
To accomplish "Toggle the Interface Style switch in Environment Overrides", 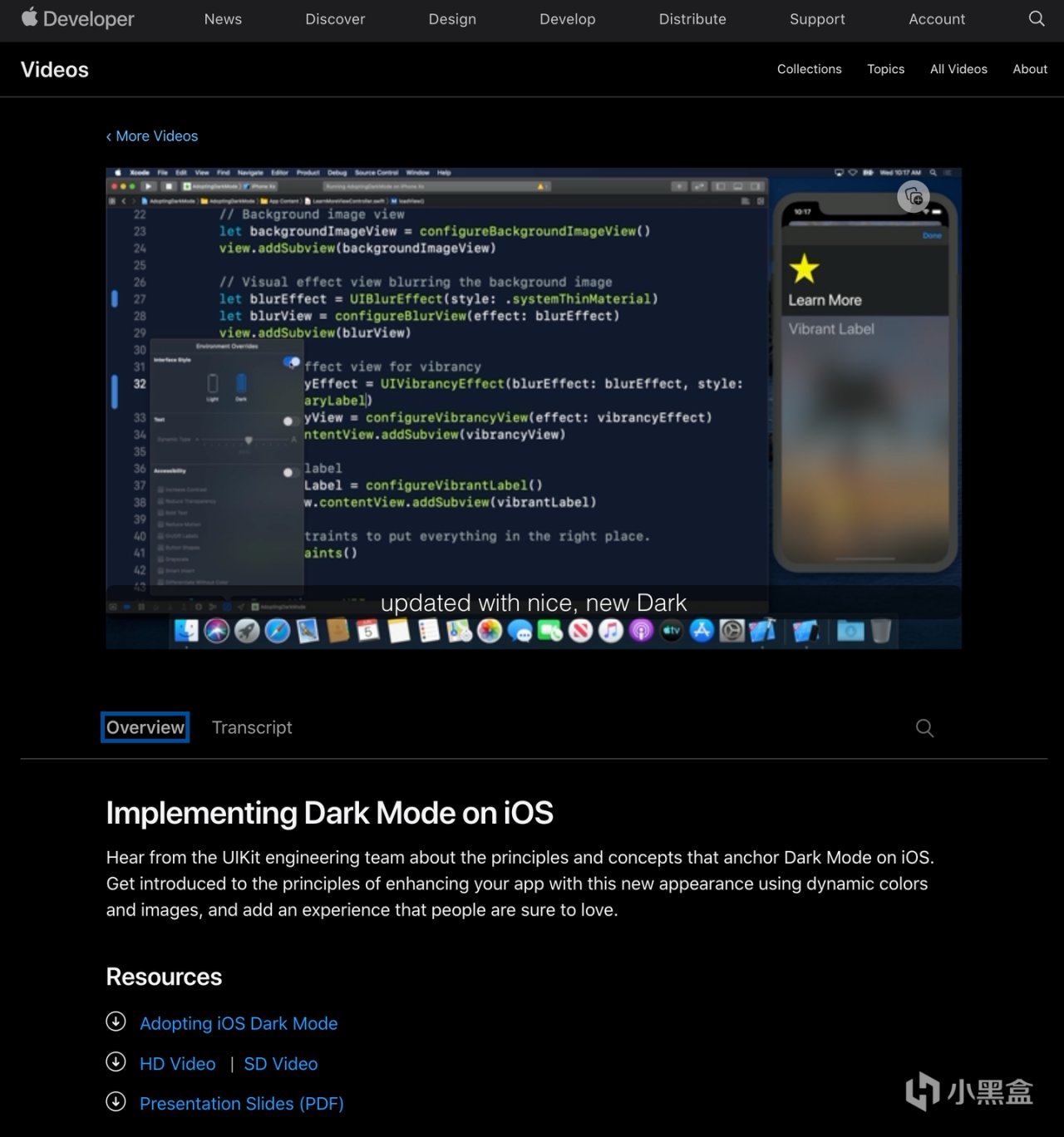I will coord(291,362).
